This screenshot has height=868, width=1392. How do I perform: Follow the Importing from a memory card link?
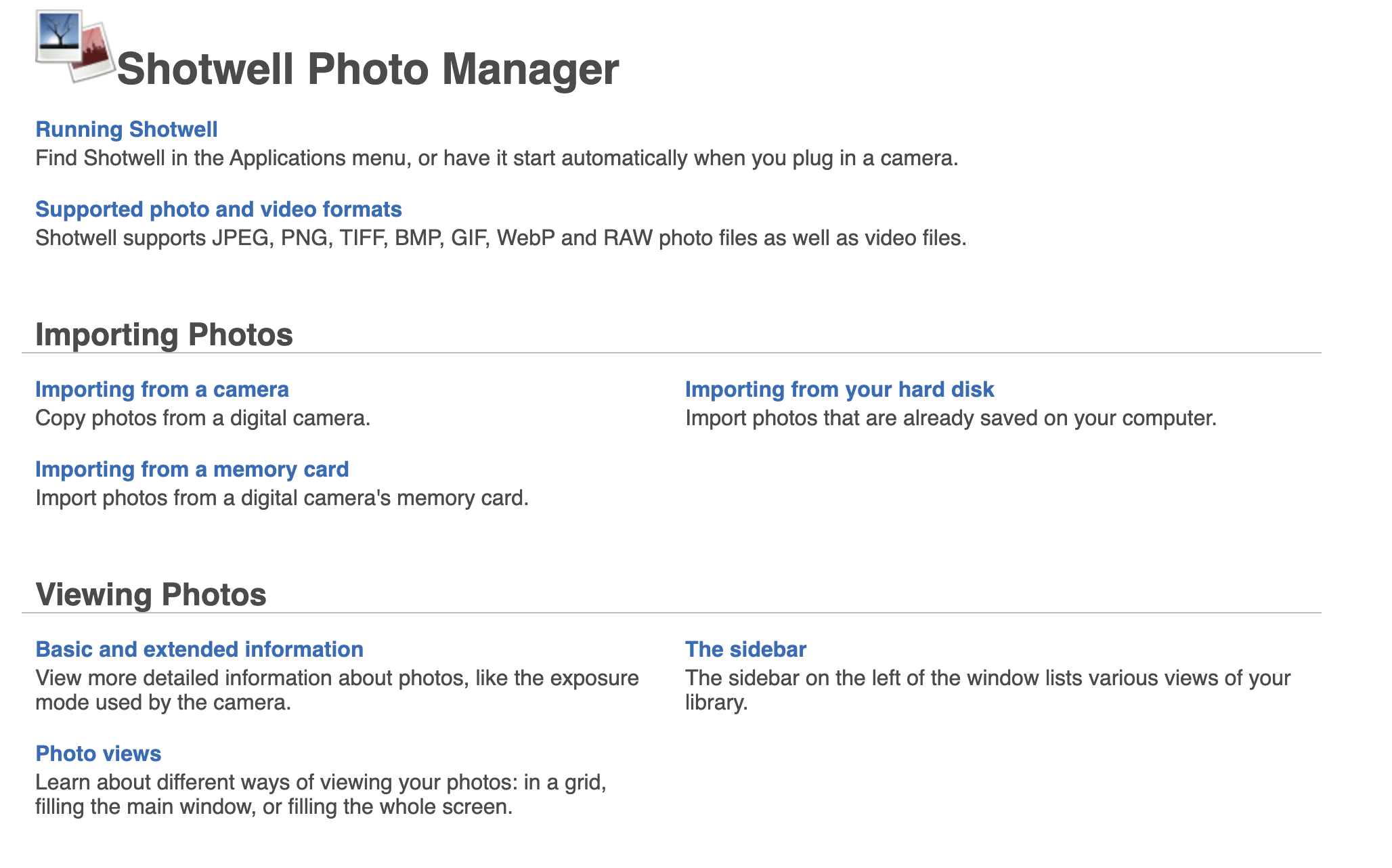(192, 469)
